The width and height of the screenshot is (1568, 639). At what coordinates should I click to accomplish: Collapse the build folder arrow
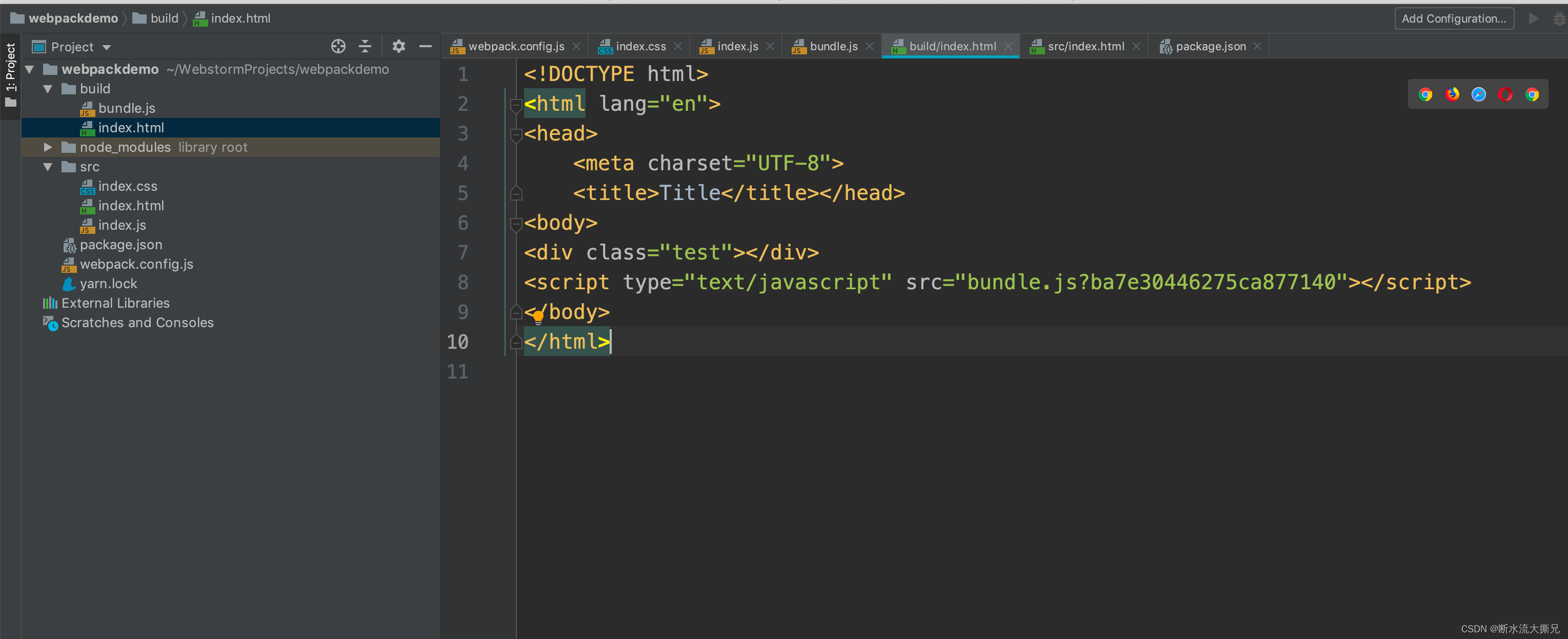pyautogui.click(x=48, y=89)
